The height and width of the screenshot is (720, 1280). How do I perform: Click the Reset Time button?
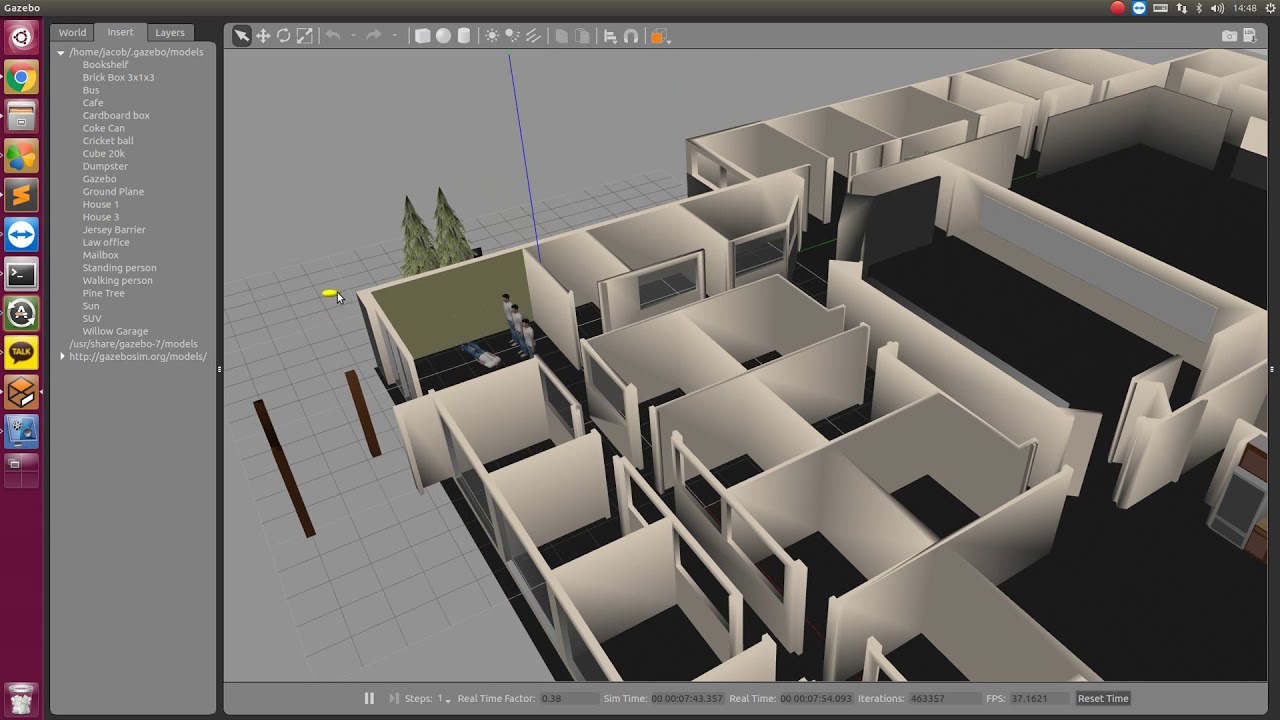click(1103, 698)
